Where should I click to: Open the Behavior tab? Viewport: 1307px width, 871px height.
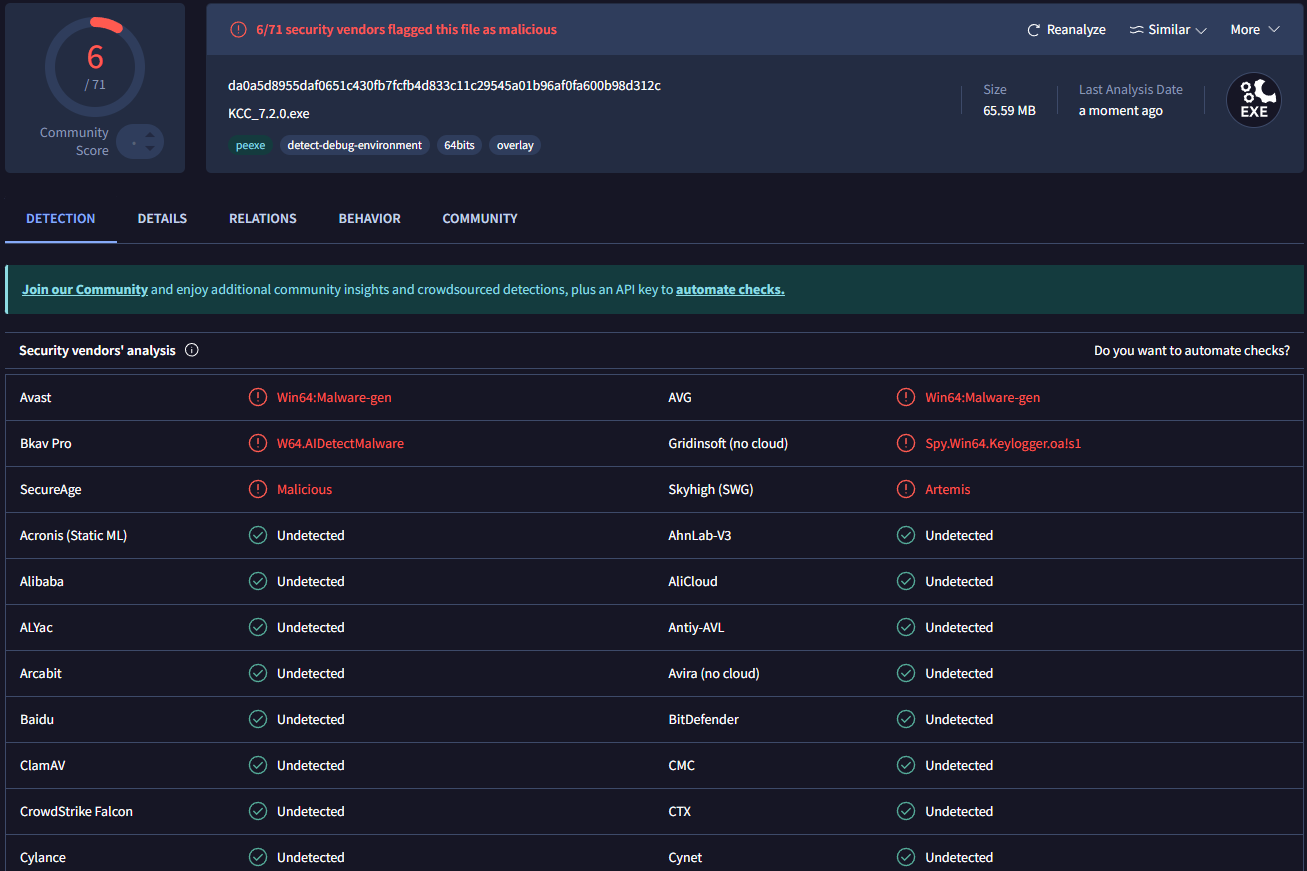pyautogui.click(x=369, y=219)
